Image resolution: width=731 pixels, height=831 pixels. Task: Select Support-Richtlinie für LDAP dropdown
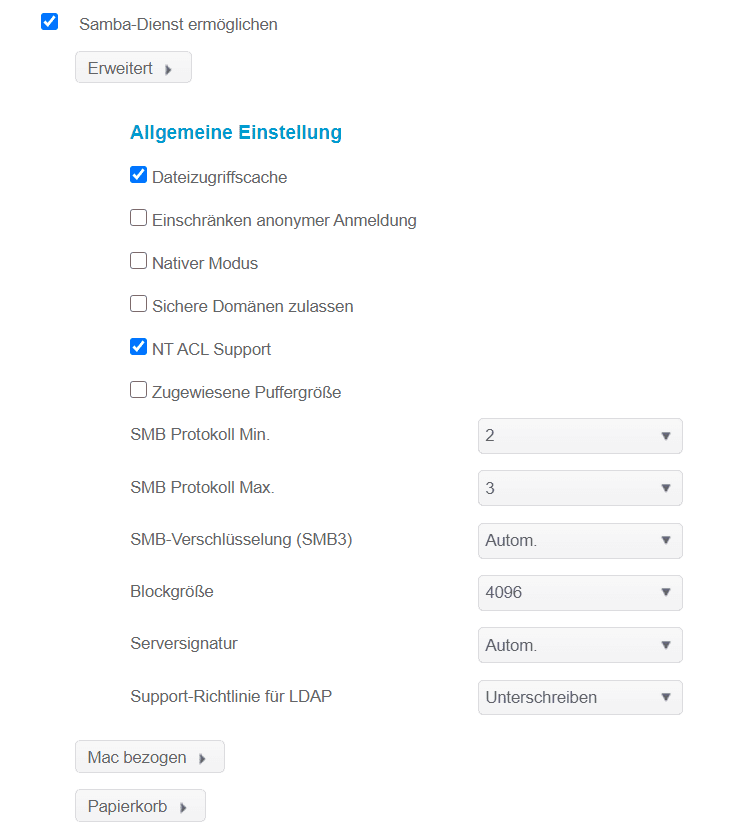580,698
